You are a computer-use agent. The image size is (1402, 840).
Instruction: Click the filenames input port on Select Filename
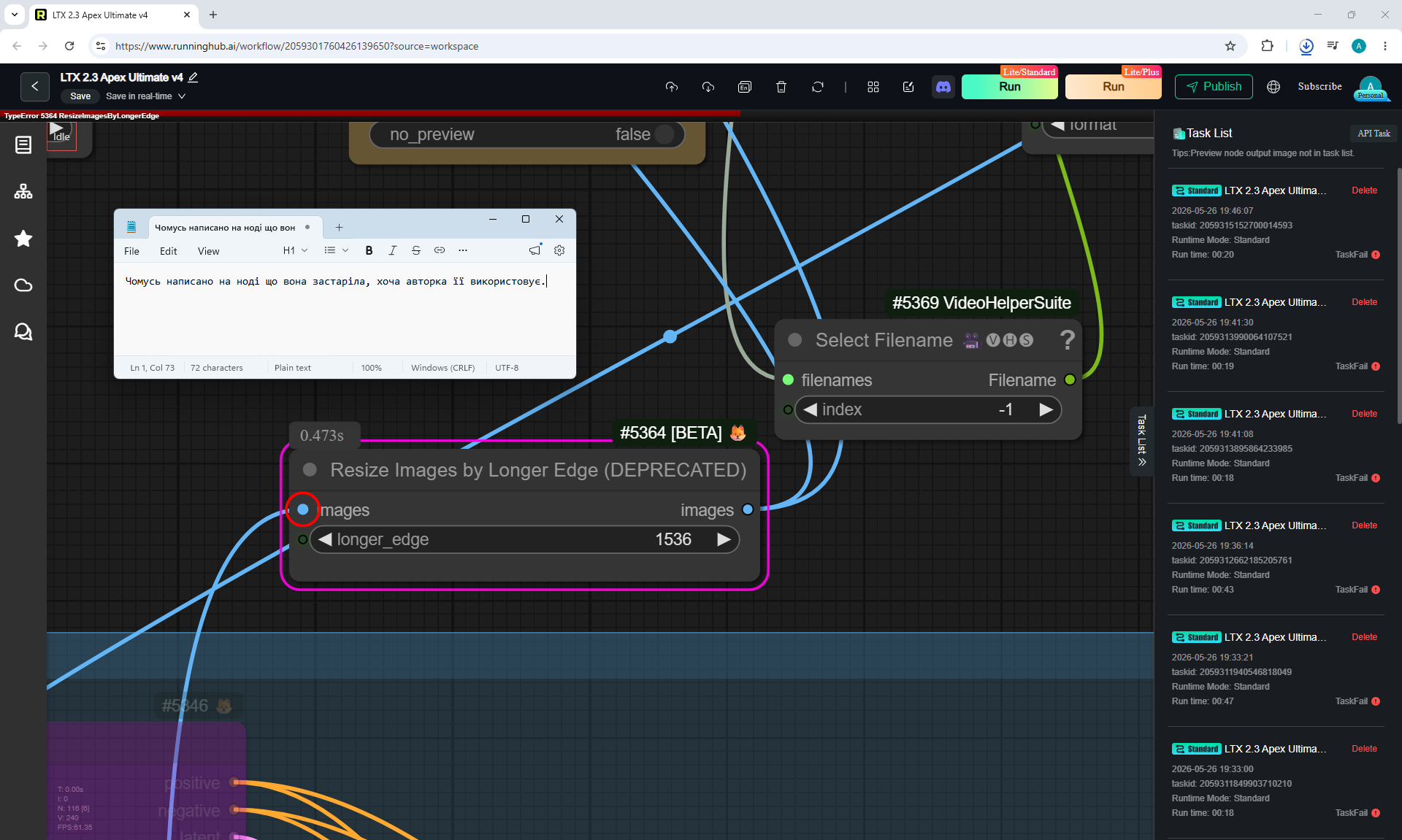(x=788, y=379)
